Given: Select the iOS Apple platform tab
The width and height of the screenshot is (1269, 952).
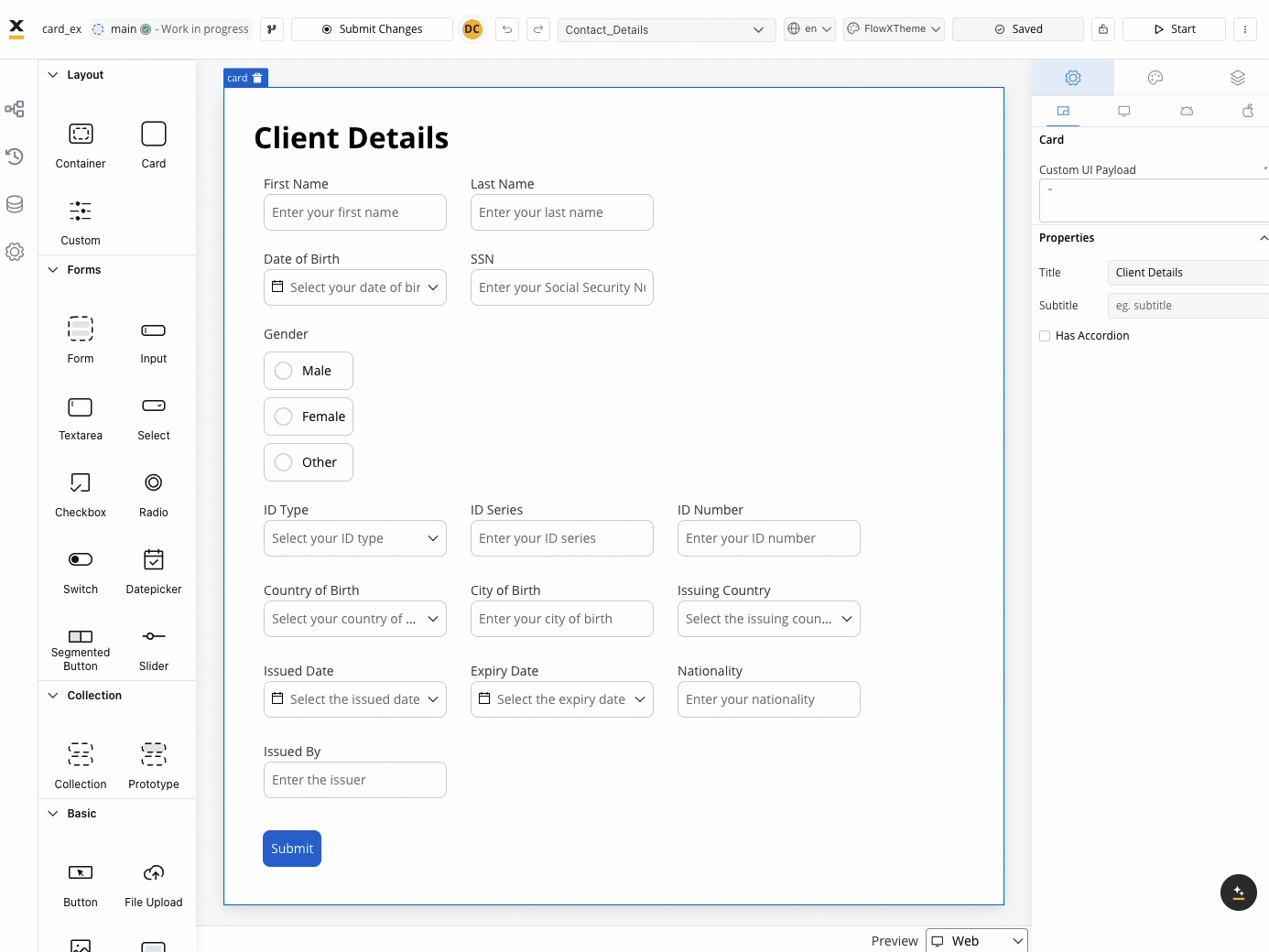Looking at the screenshot, I should 1248,111.
